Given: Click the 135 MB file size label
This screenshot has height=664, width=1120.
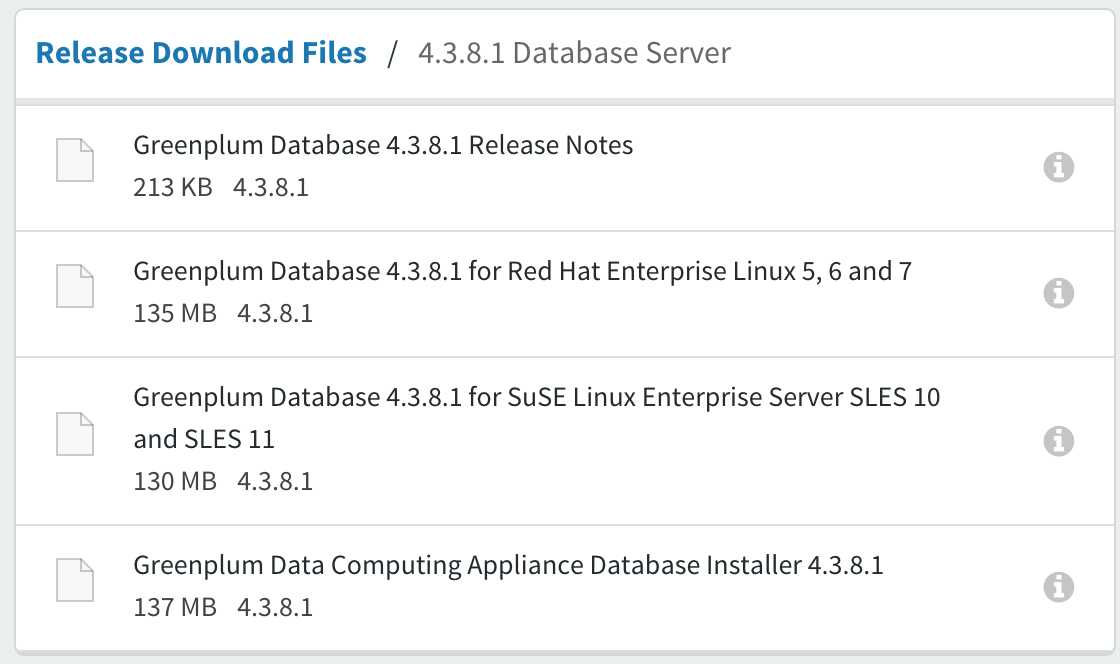Looking at the screenshot, I should pos(175,313).
